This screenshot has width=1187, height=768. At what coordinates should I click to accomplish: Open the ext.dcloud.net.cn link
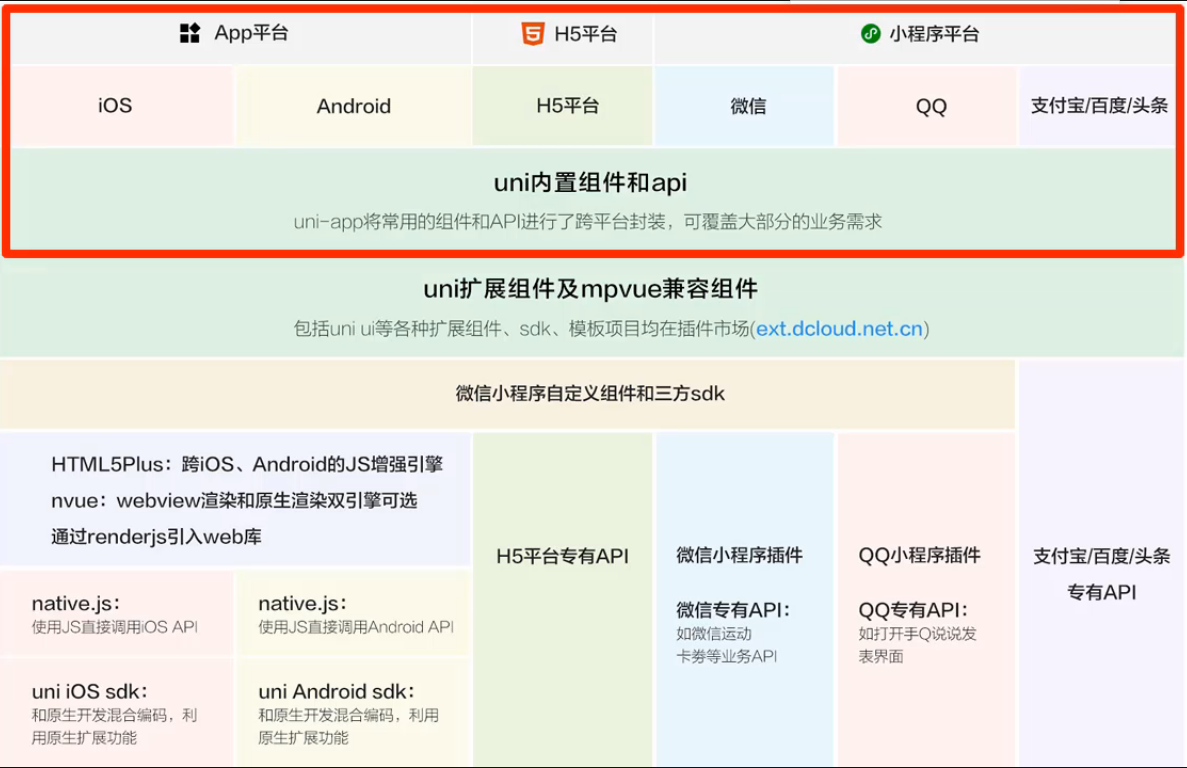[840, 328]
